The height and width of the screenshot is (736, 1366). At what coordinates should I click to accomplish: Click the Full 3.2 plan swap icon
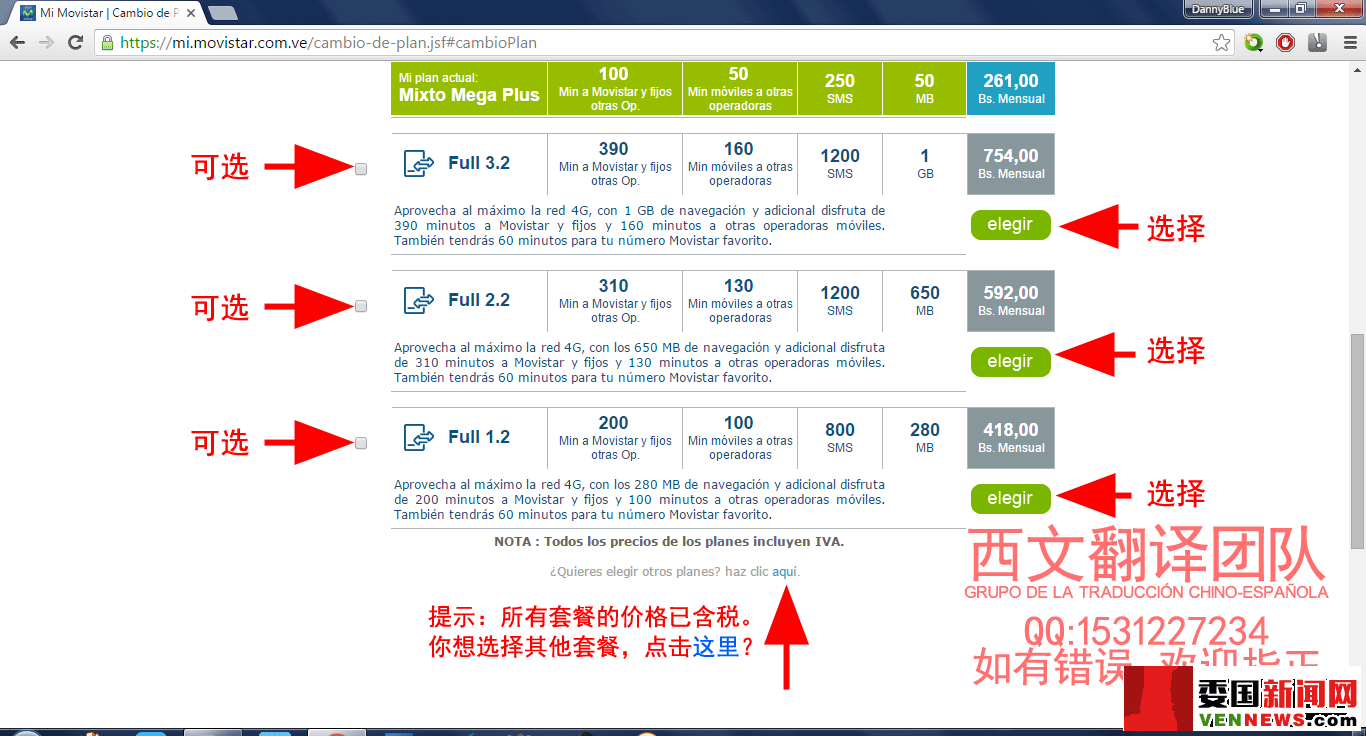tap(419, 163)
